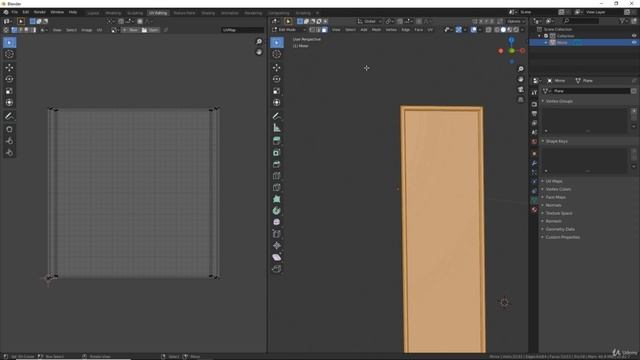Select the Rip Region tool

[x=277, y=269]
